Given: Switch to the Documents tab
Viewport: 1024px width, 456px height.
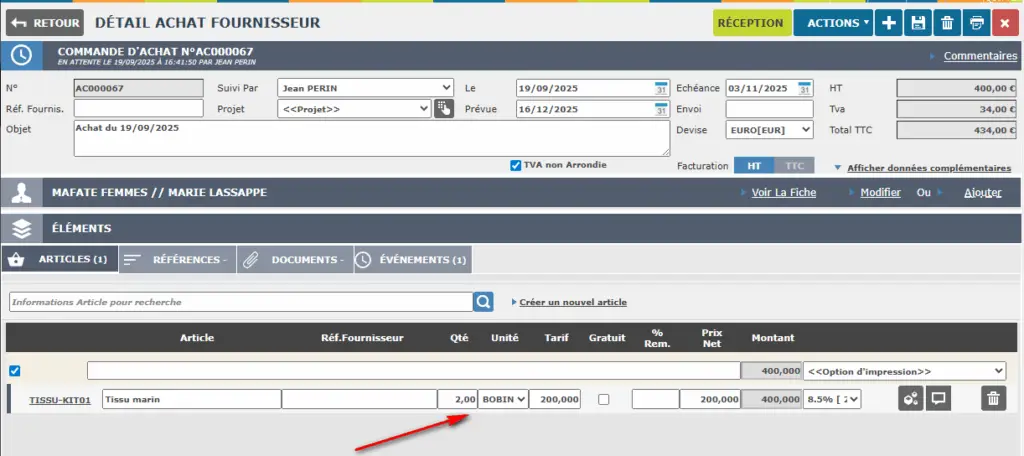Looking at the screenshot, I should (x=295, y=260).
